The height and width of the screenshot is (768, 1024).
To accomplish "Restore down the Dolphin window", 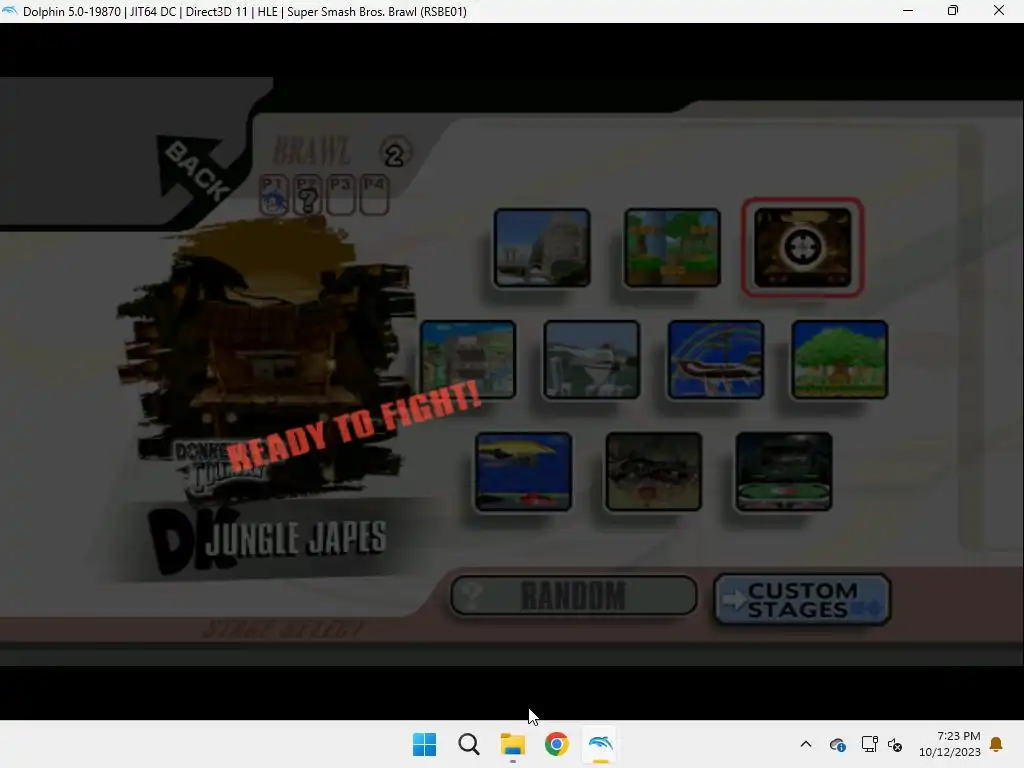I will tap(953, 11).
